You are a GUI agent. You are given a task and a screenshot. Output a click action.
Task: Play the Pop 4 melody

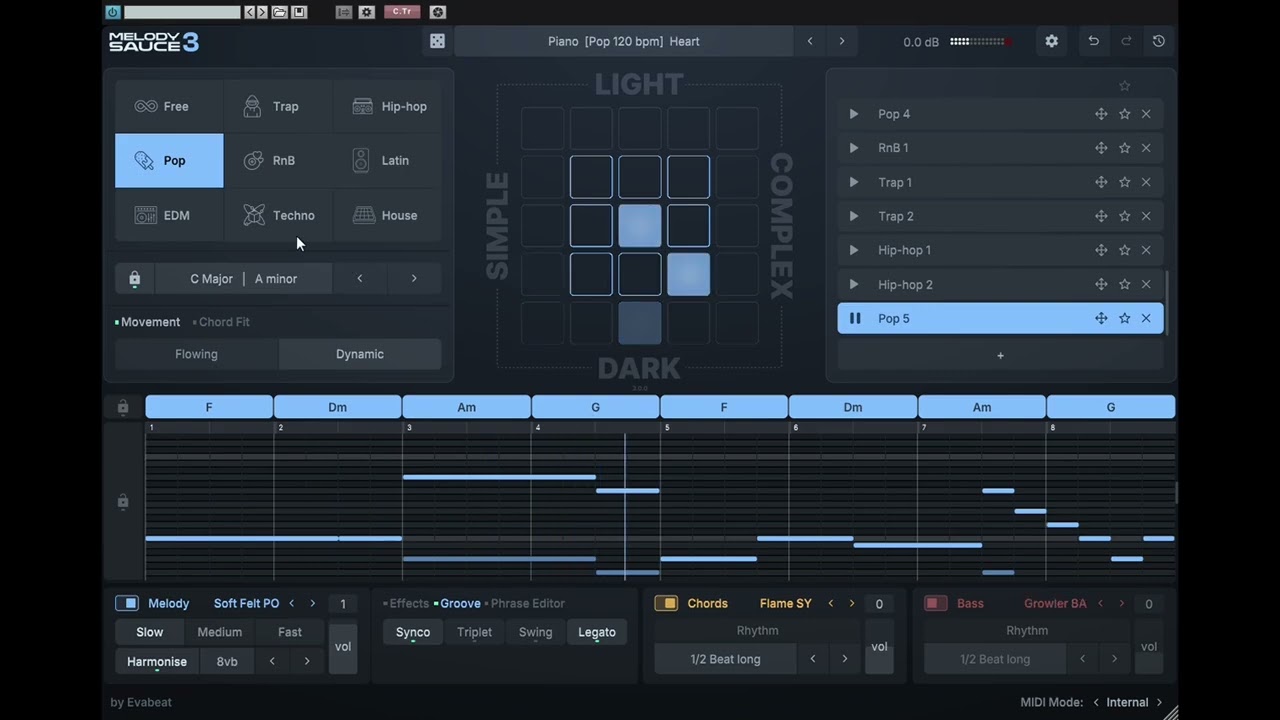(x=853, y=114)
